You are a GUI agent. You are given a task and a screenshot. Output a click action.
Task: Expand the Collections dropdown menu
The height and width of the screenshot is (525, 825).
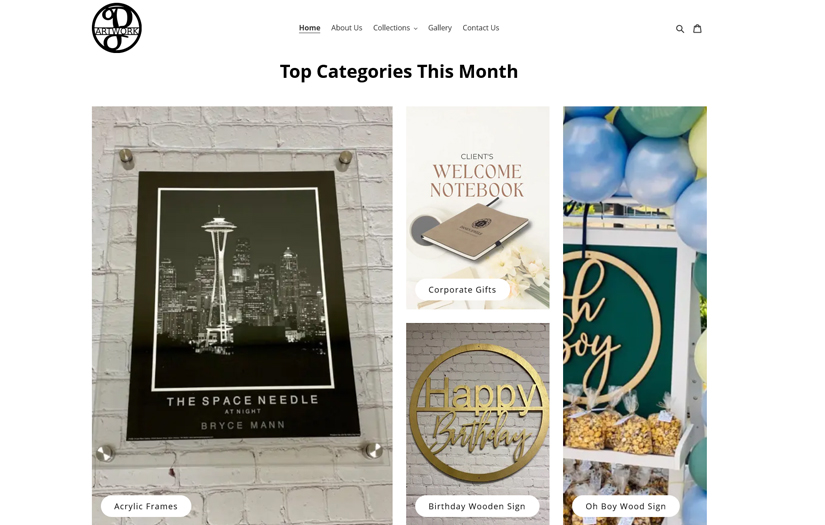coord(395,28)
